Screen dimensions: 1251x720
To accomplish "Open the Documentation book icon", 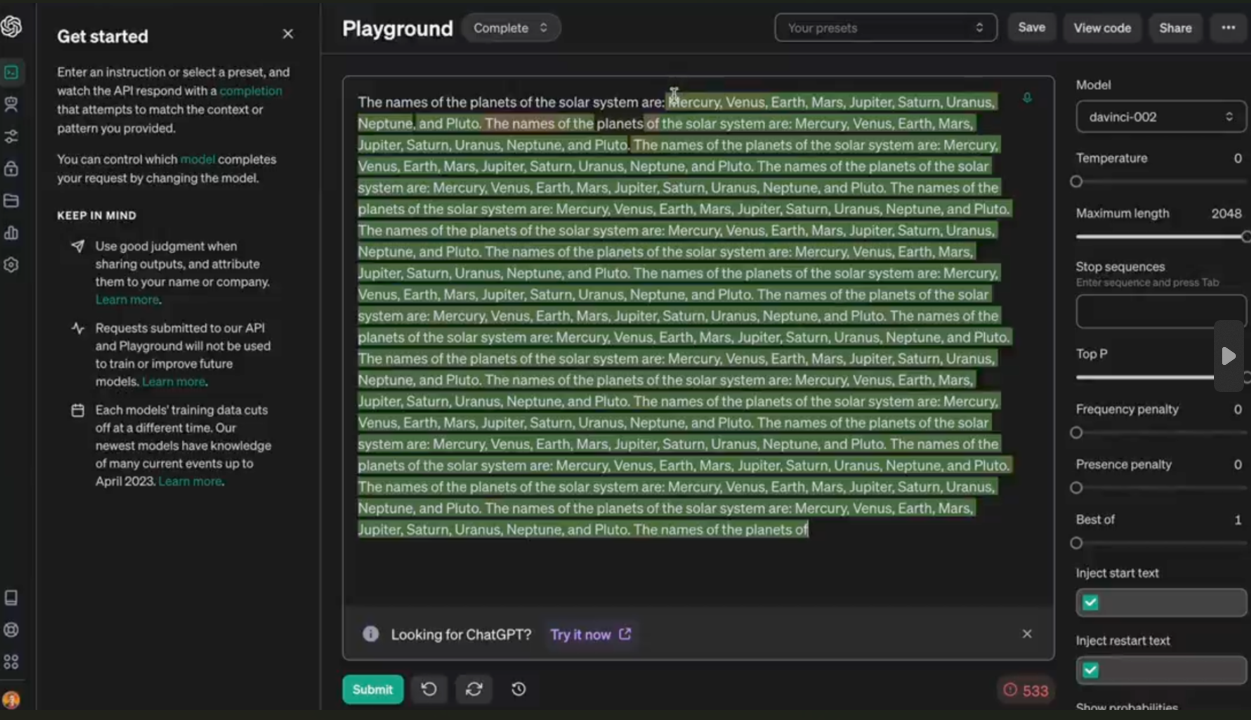I will 11,598.
